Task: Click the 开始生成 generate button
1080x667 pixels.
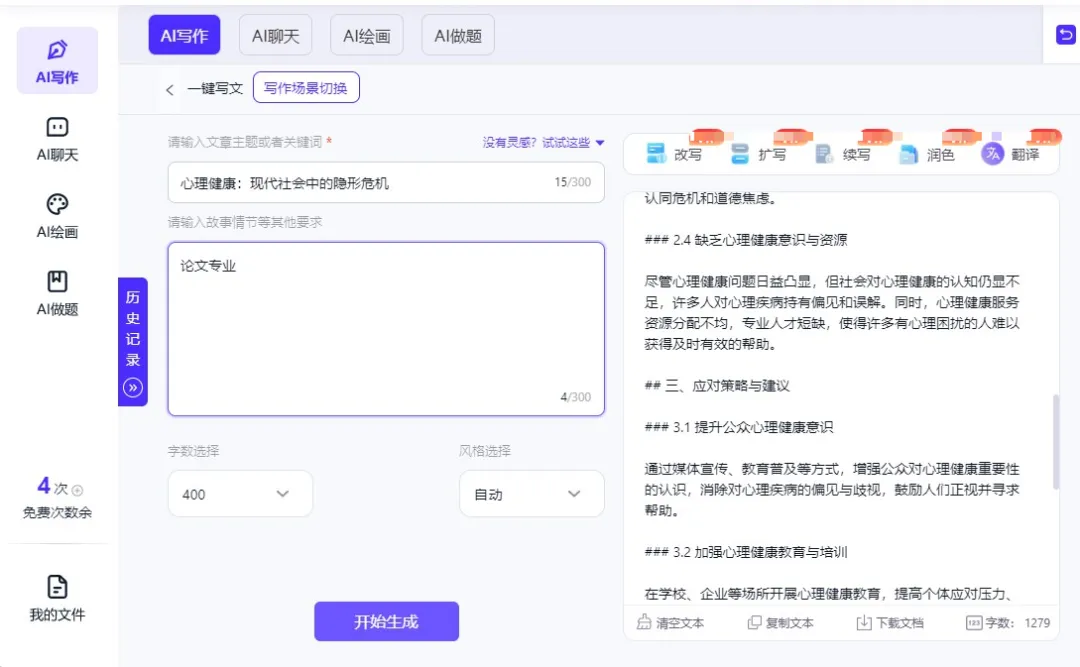Action: (x=386, y=621)
